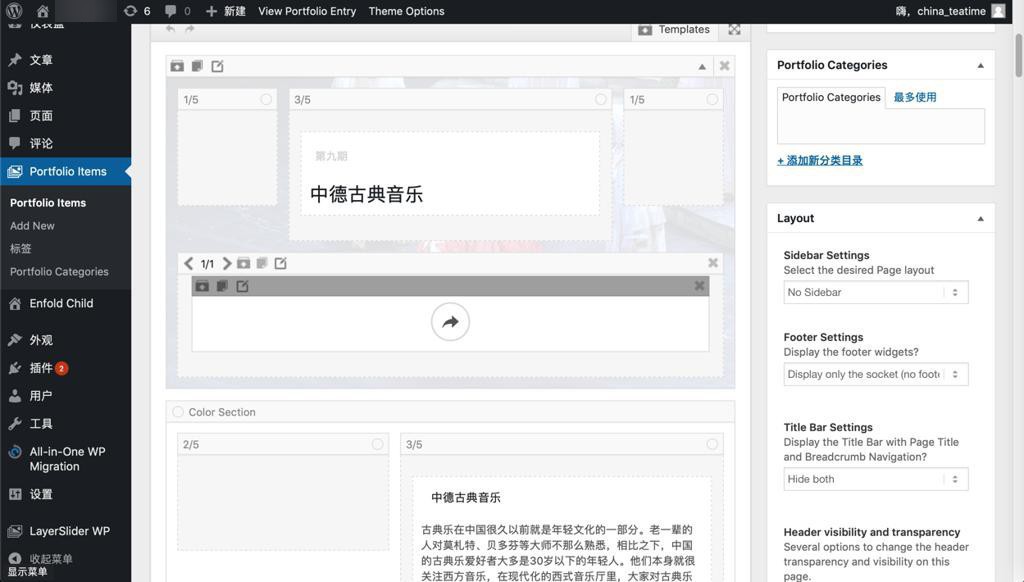Open All-in-One WP Migration menu
Viewport: 1024px width, 582px height.
click(65, 459)
